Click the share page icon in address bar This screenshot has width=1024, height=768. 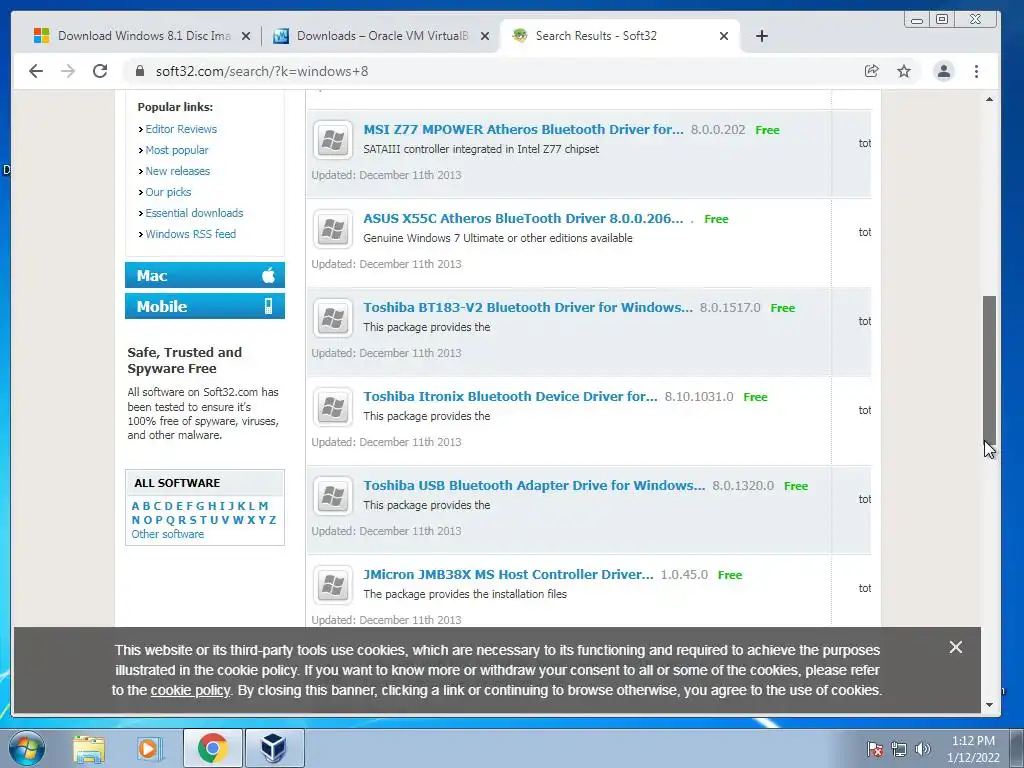pos(871,71)
